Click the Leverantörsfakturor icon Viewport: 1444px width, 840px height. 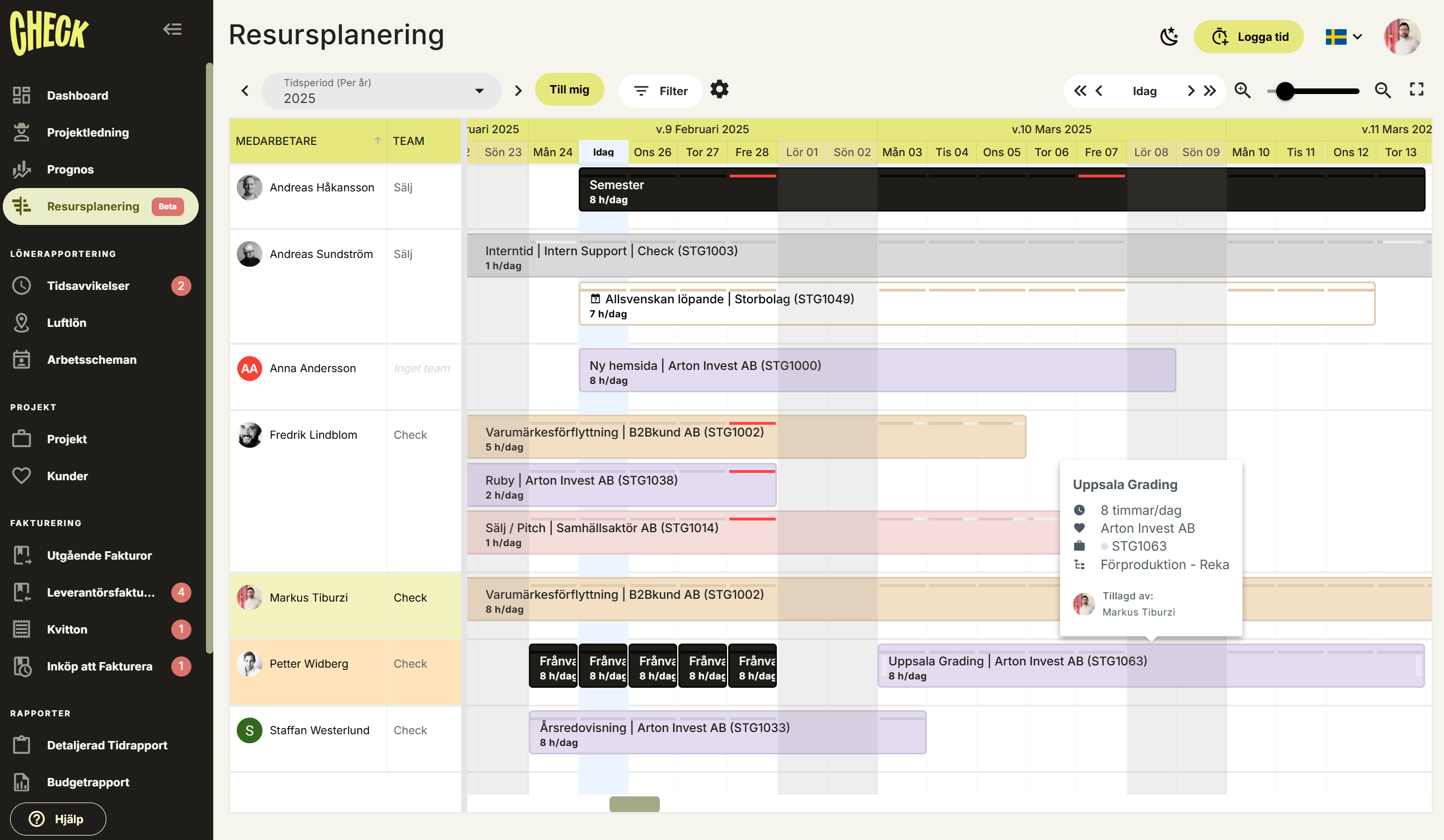pyautogui.click(x=22, y=592)
